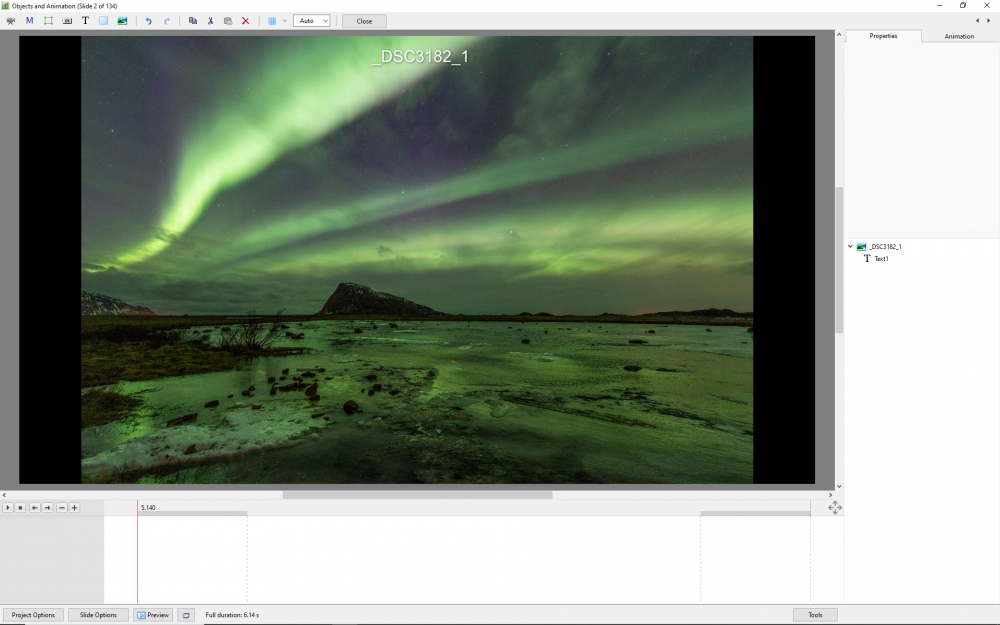Switch to the Properties tab
1000x625 pixels.
coord(883,36)
